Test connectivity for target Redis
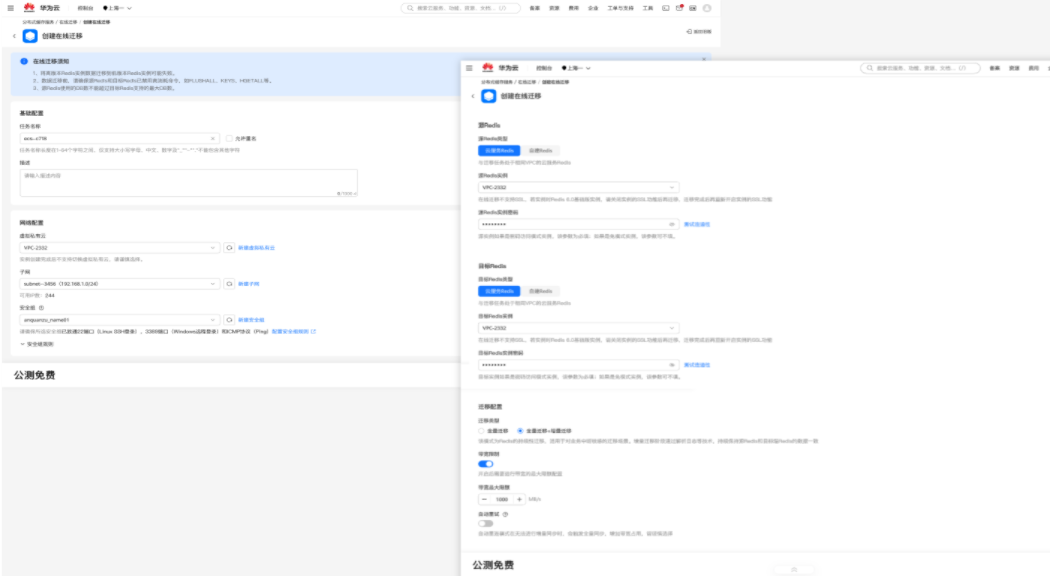1050x576 pixels. pyautogui.click(x=696, y=365)
